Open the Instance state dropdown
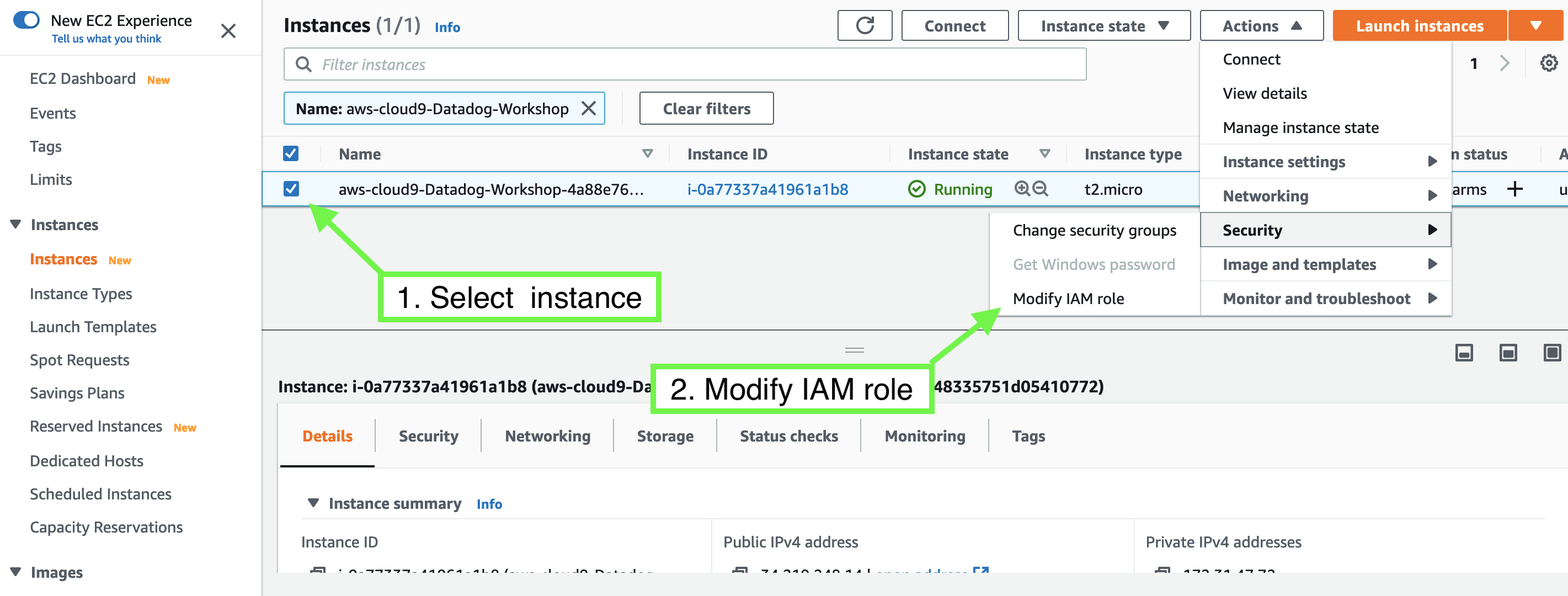The width and height of the screenshot is (1568, 596). coord(1103,25)
